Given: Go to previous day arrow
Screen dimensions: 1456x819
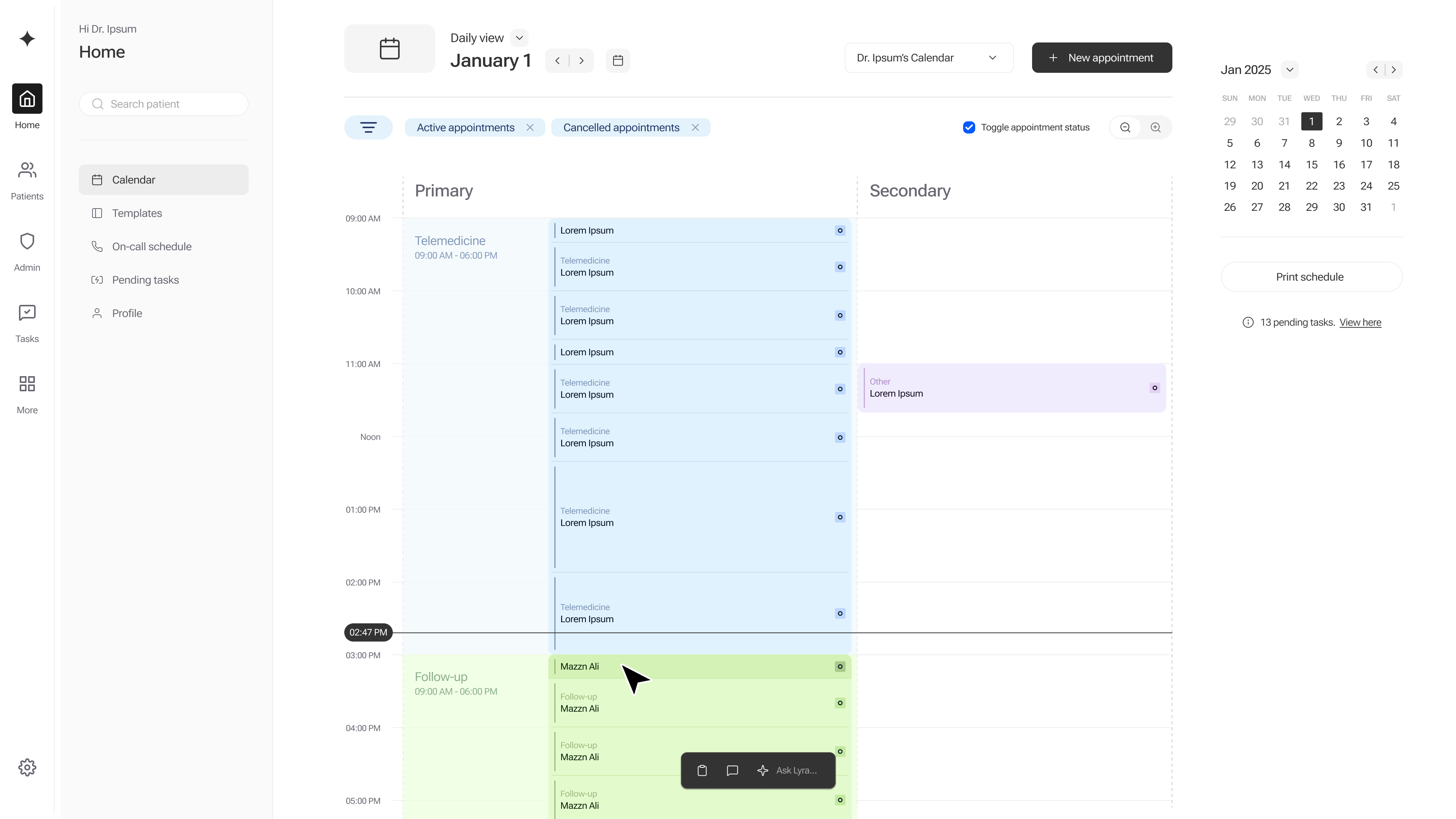Looking at the screenshot, I should pyautogui.click(x=557, y=61).
